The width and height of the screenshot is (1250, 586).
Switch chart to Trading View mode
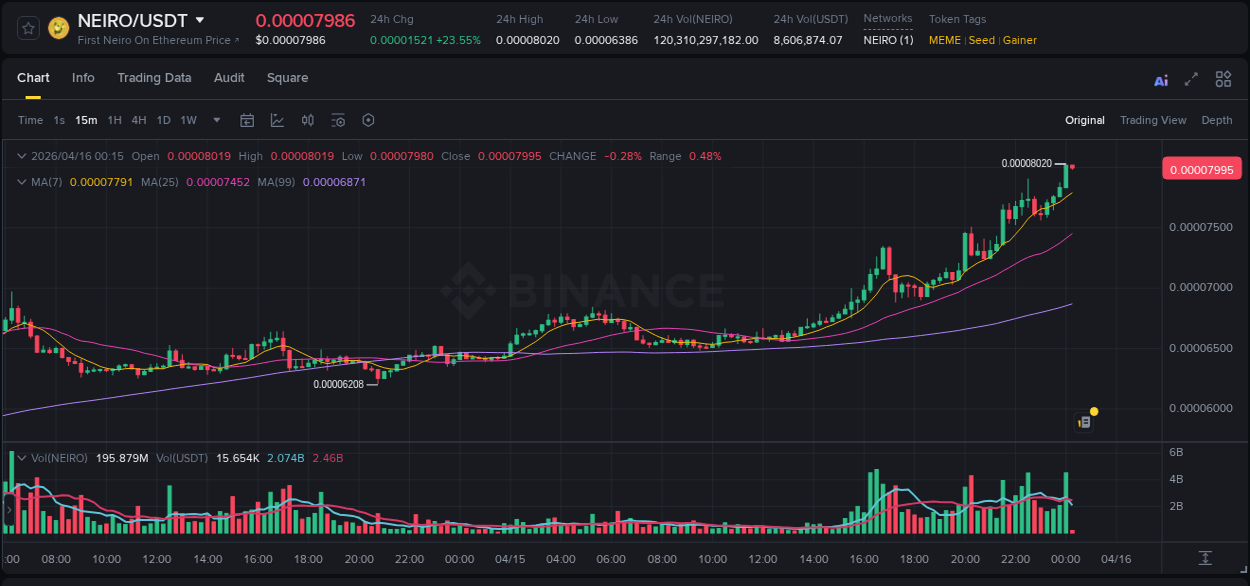(x=1153, y=120)
